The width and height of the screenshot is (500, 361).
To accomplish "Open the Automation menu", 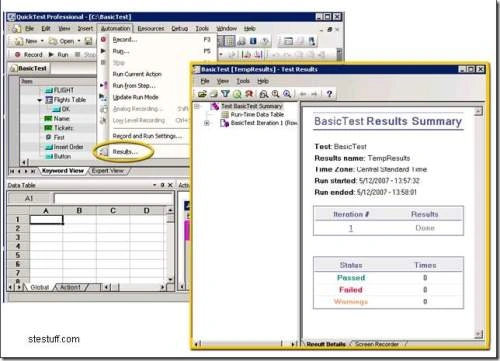I will tap(115, 29).
